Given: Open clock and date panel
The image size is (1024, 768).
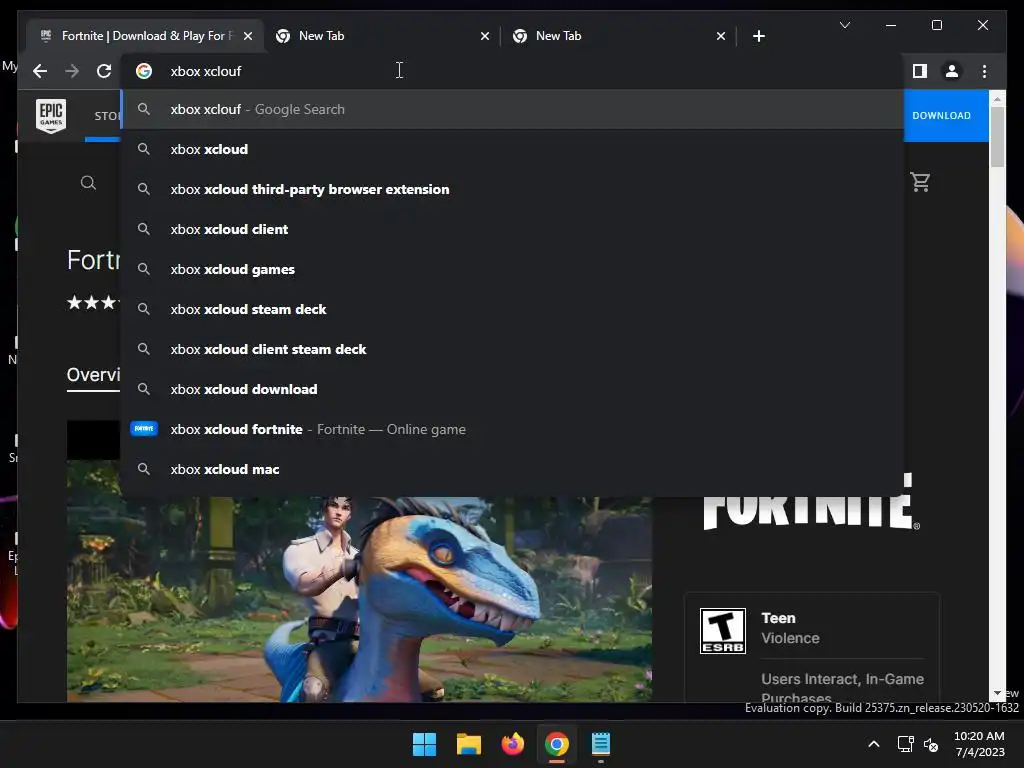Looking at the screenshot, I should click(x=979, y=744).
